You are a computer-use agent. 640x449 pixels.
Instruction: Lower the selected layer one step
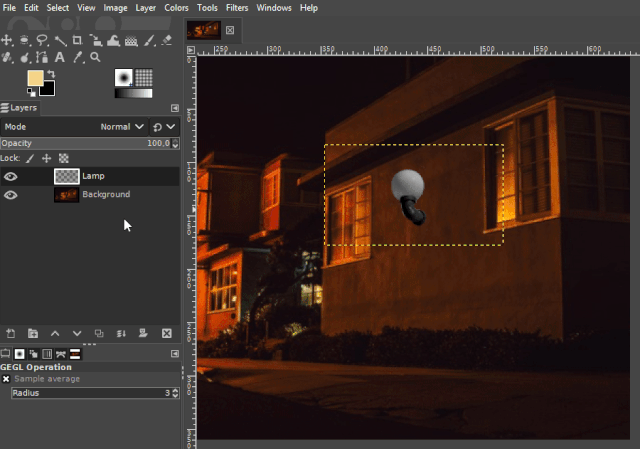(77, 333)
